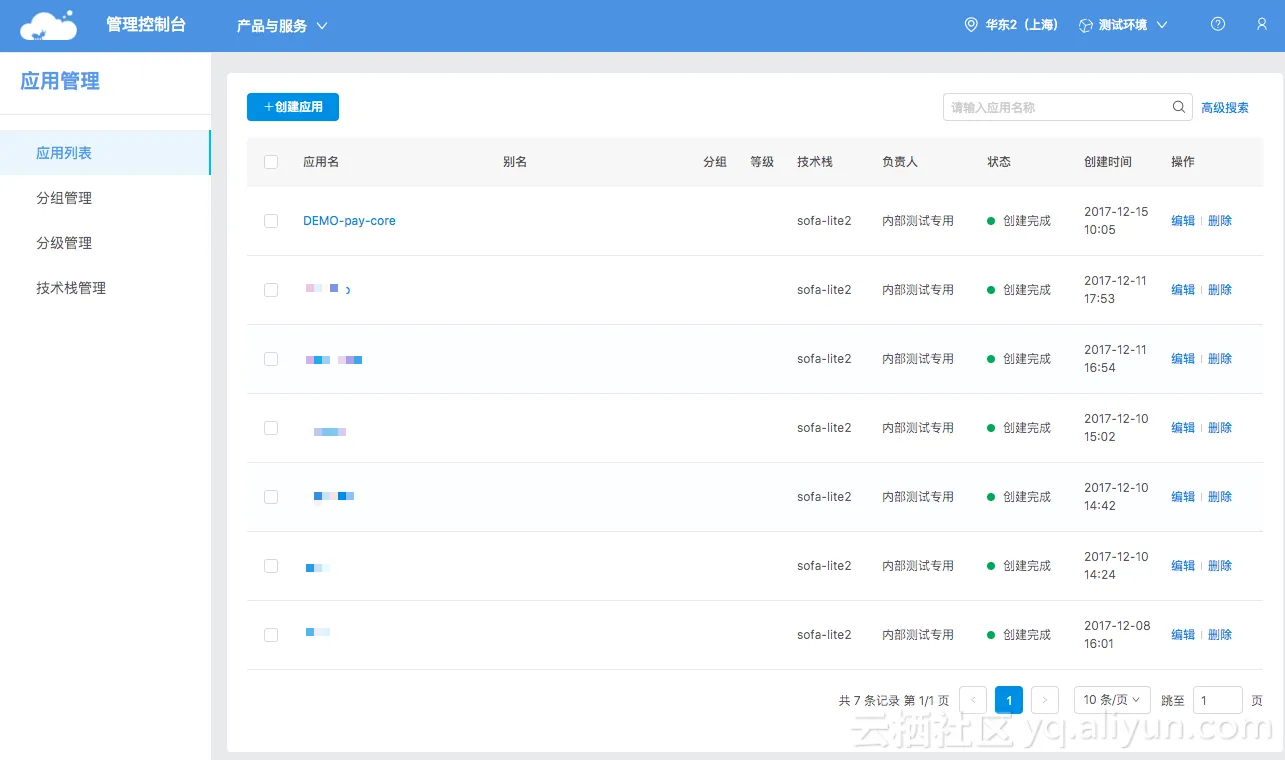Open the DEMO-pay-core application link
1285x760 pixels.
click(x=349, y=221)
